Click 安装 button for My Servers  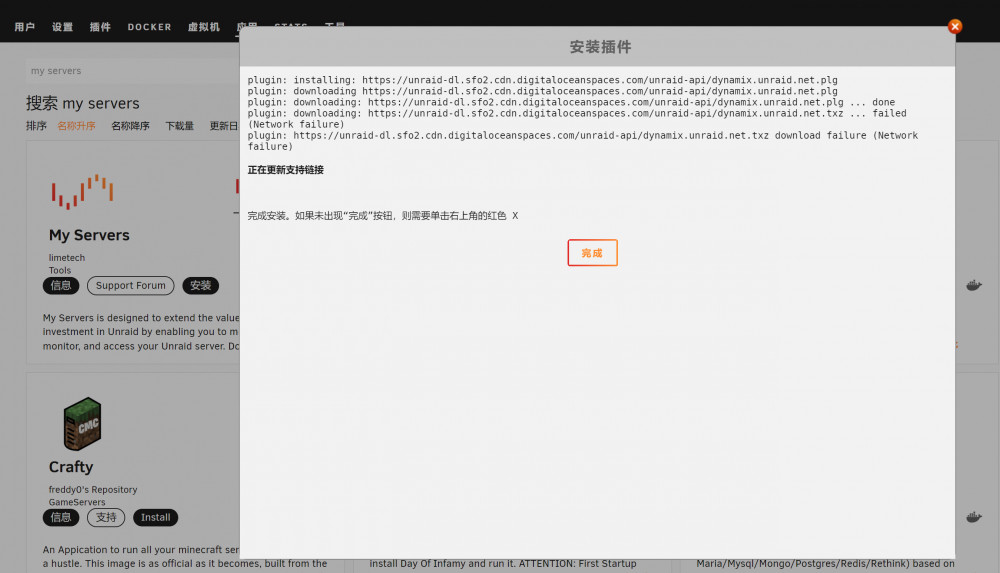[x=200, y=285]
